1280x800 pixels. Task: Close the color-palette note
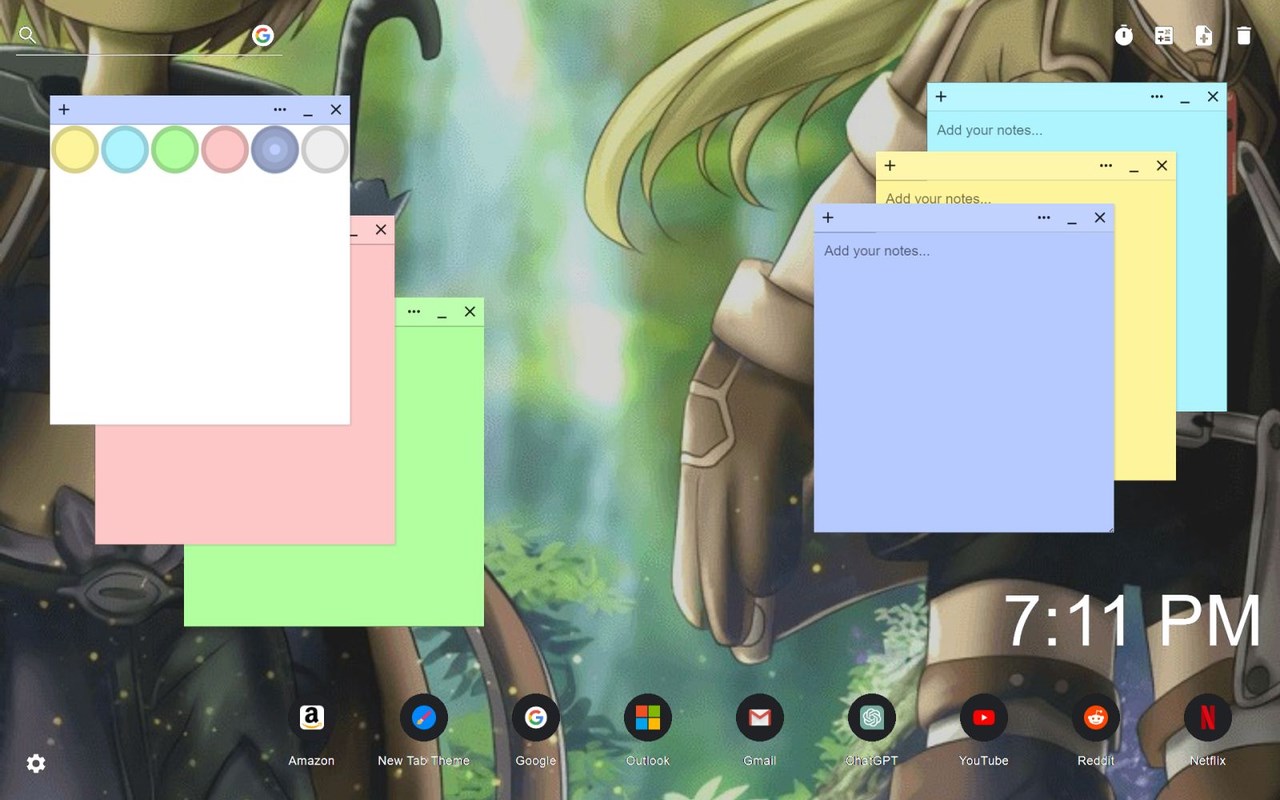336,110
